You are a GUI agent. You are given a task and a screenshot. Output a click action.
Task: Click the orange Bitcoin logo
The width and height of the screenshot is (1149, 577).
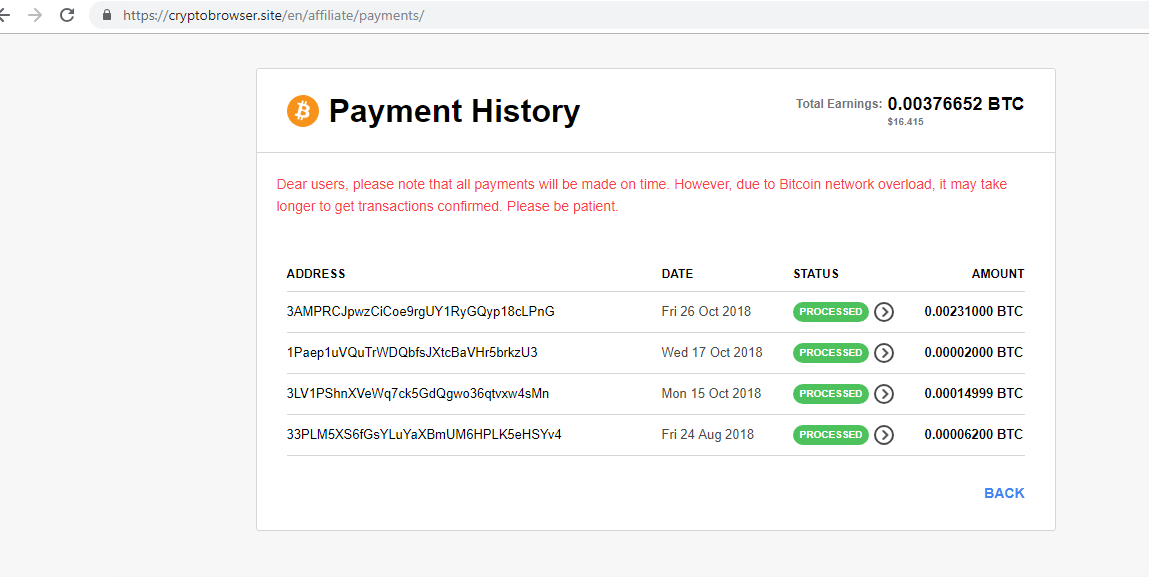click(303, 111)
